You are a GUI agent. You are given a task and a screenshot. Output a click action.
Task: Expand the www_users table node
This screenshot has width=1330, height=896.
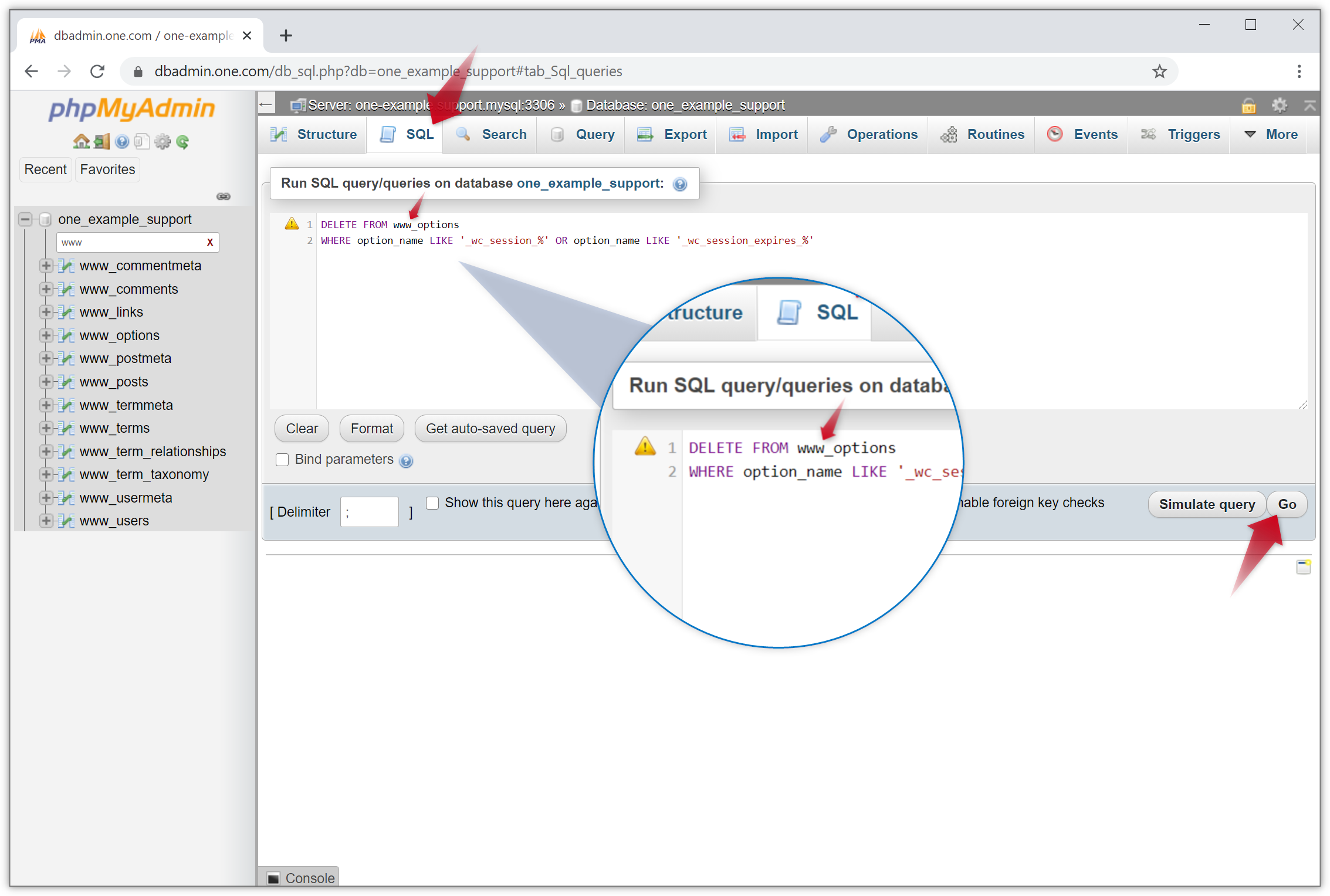click(46, 521)
